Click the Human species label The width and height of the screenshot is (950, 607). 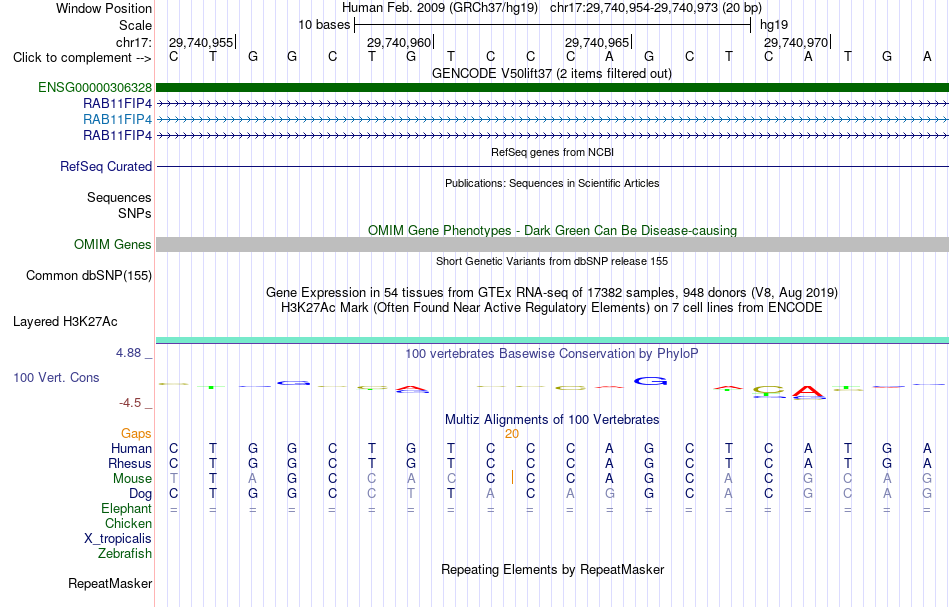coord(131,449)
